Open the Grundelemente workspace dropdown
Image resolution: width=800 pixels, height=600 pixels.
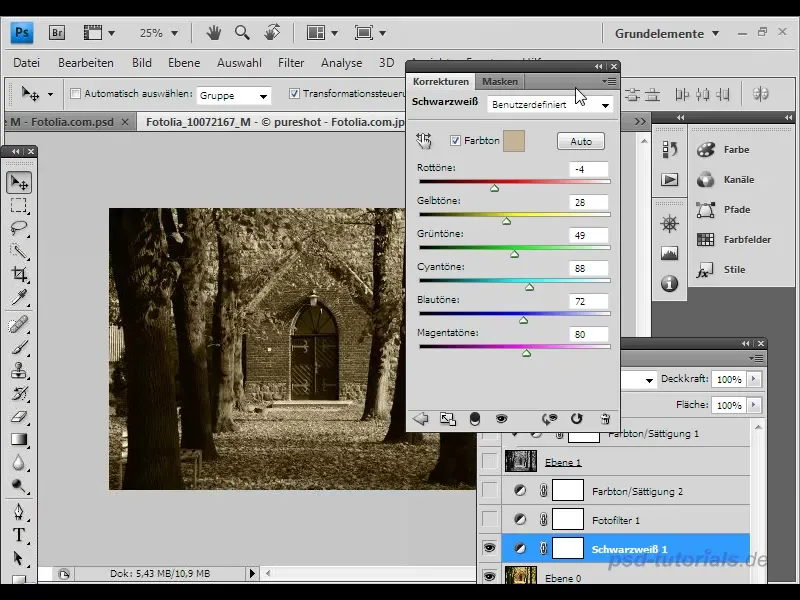point(667,34)
